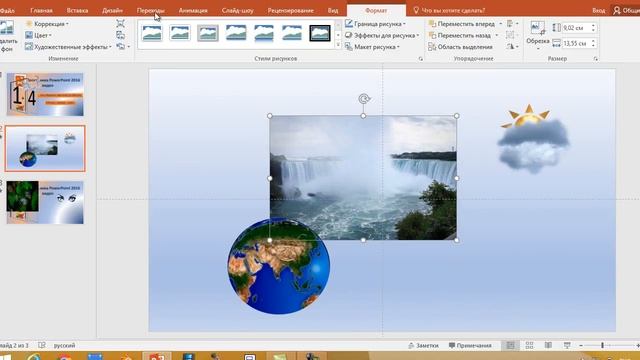640x360 pixels.
Task: Switch to the Анимация tab
Action: tap(193, 11)
